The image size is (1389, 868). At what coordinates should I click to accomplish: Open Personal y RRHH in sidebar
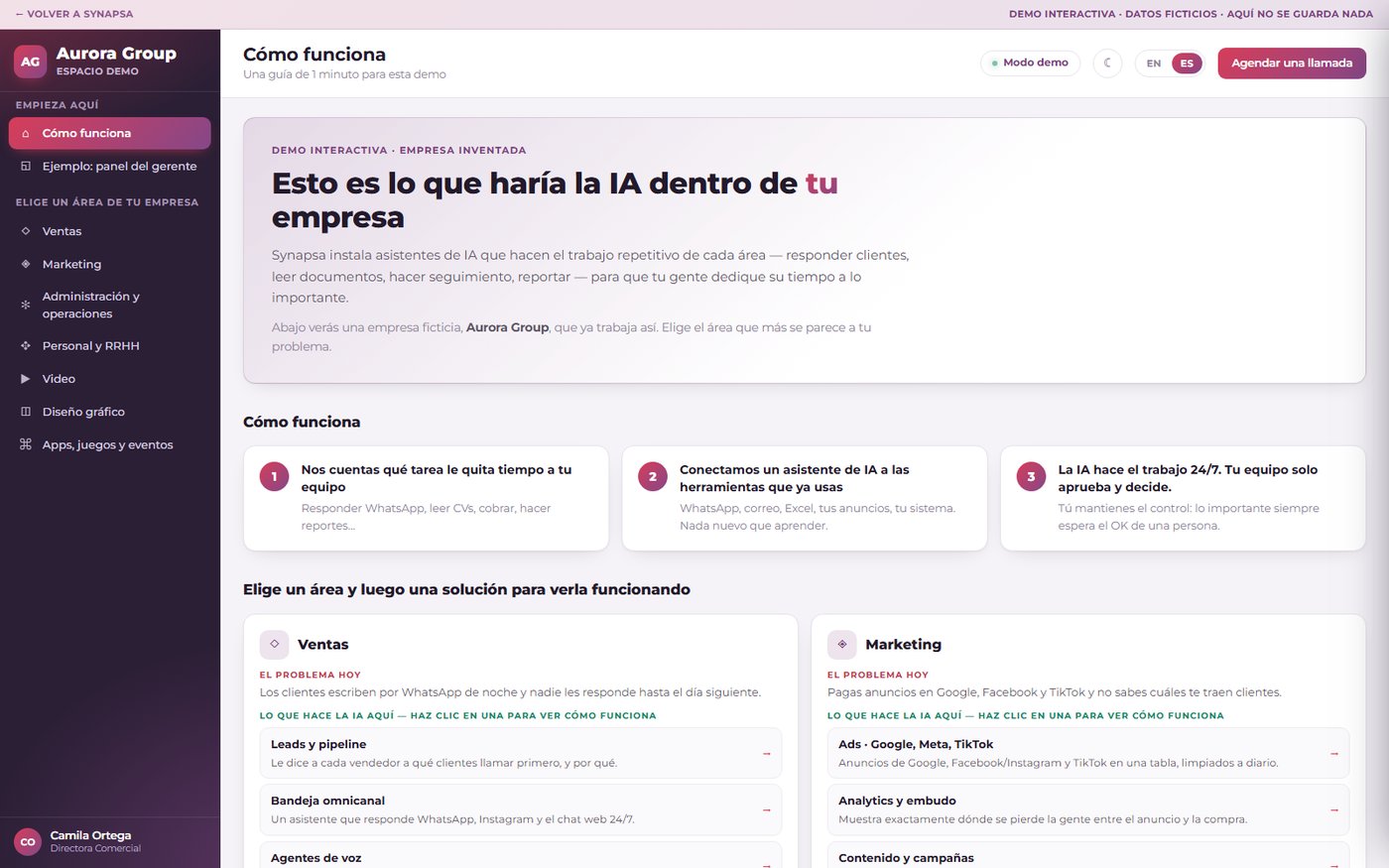[110, 346]
